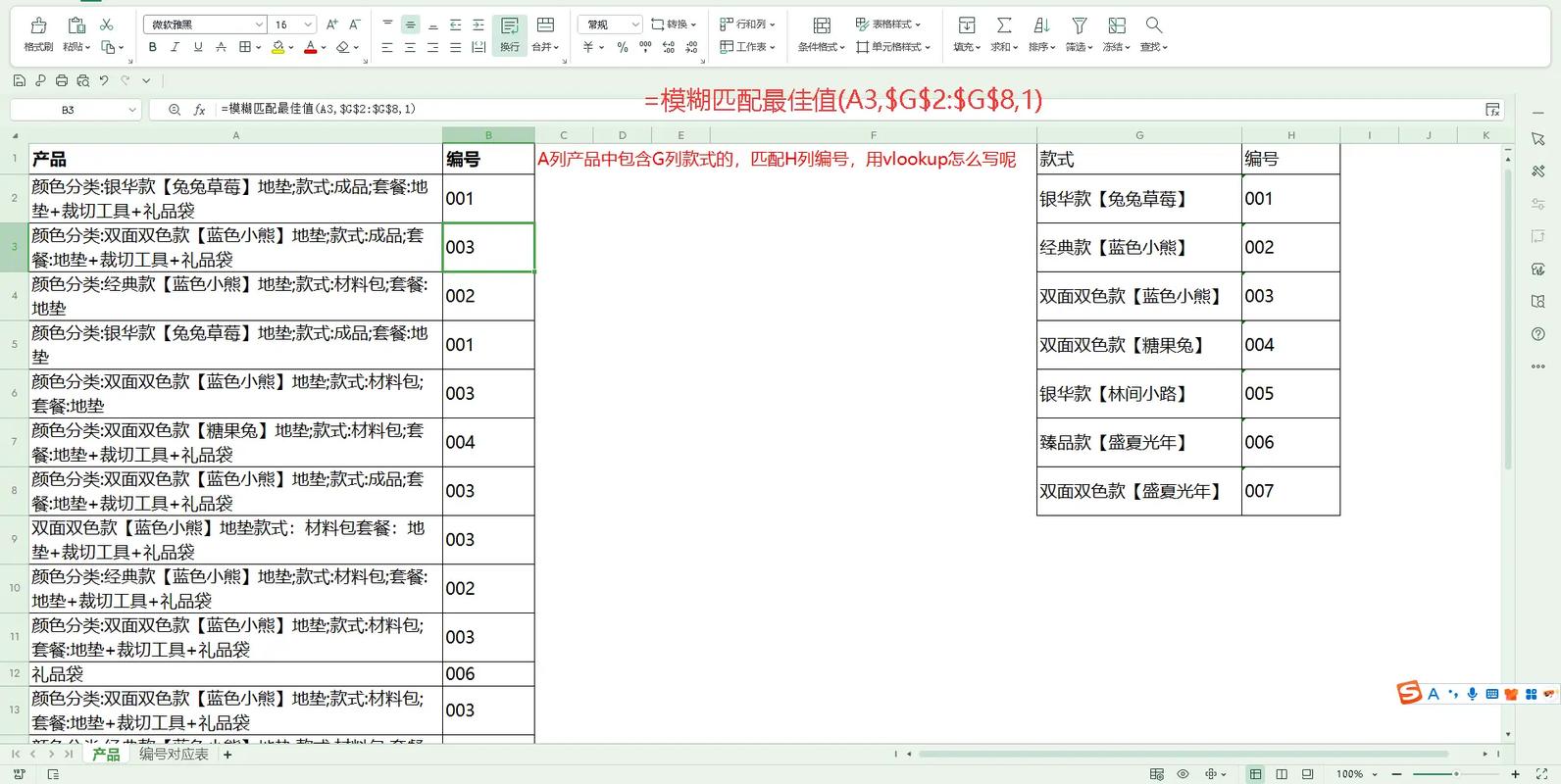Open Conditional Formatting (条件格式)

click(x=822, y=34)
